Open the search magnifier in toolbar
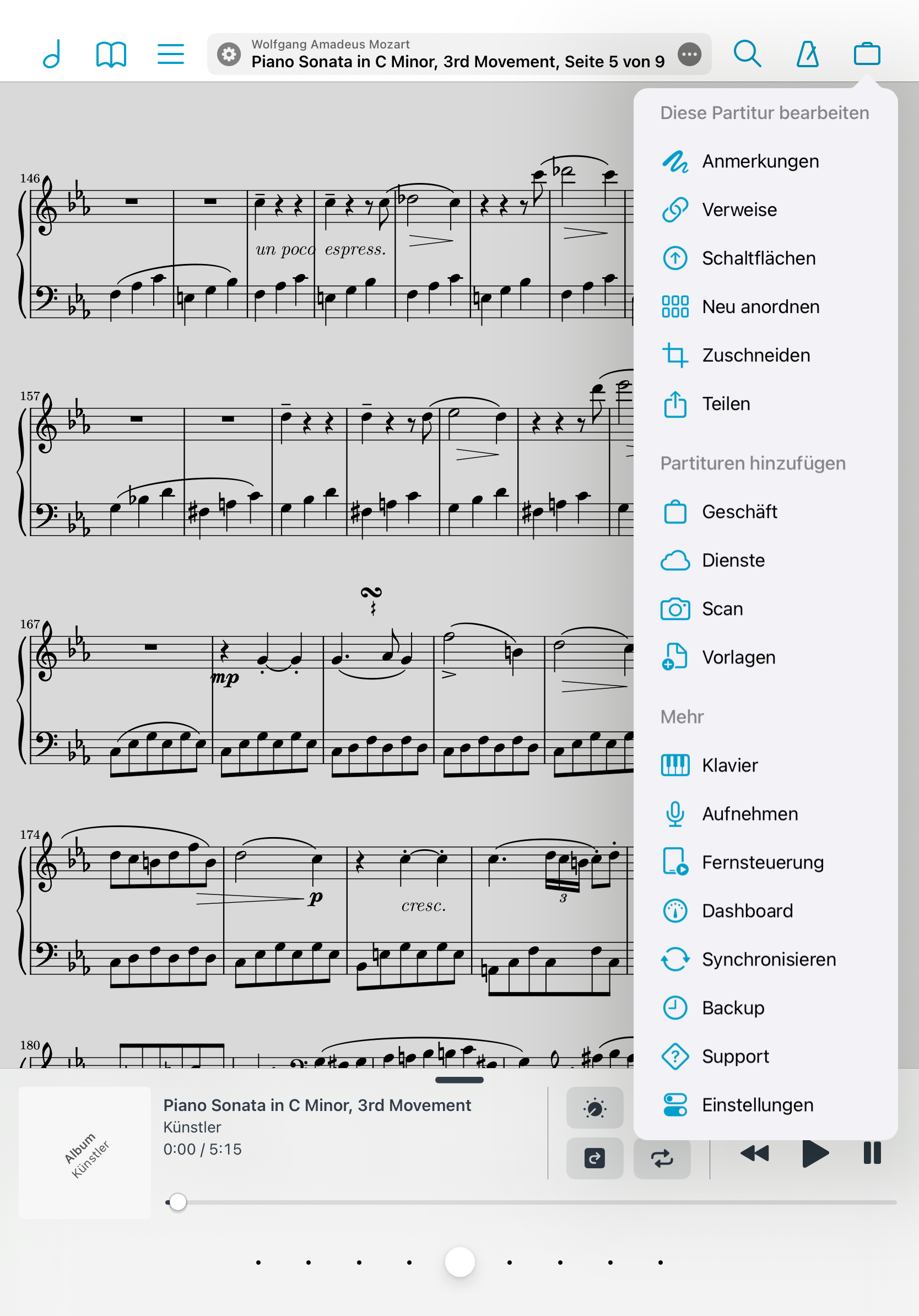This screenshot has height=1316, width=919. pos(747,55)
